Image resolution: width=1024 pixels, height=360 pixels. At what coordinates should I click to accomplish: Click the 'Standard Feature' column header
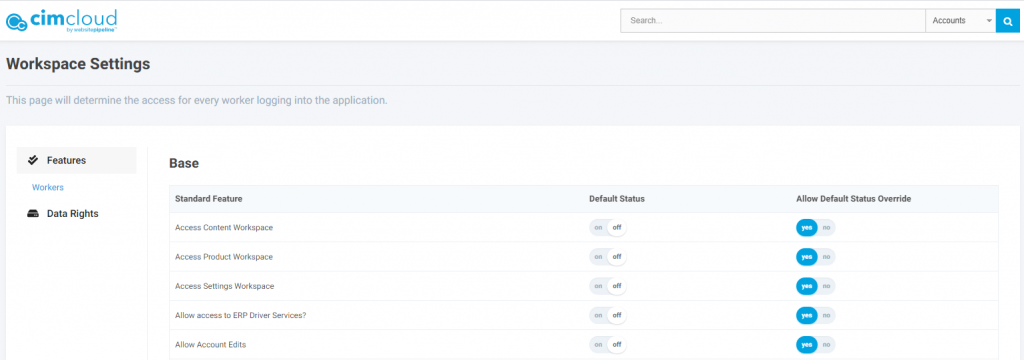pyautogui.click(x=209, y=199)
